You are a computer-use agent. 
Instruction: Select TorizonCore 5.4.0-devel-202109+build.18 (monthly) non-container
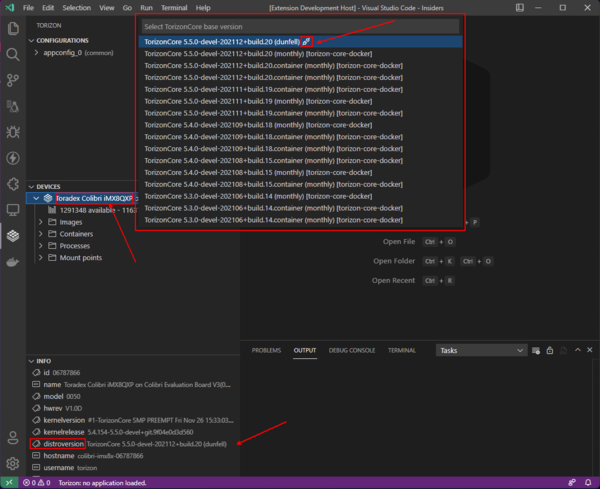[300, 125]
